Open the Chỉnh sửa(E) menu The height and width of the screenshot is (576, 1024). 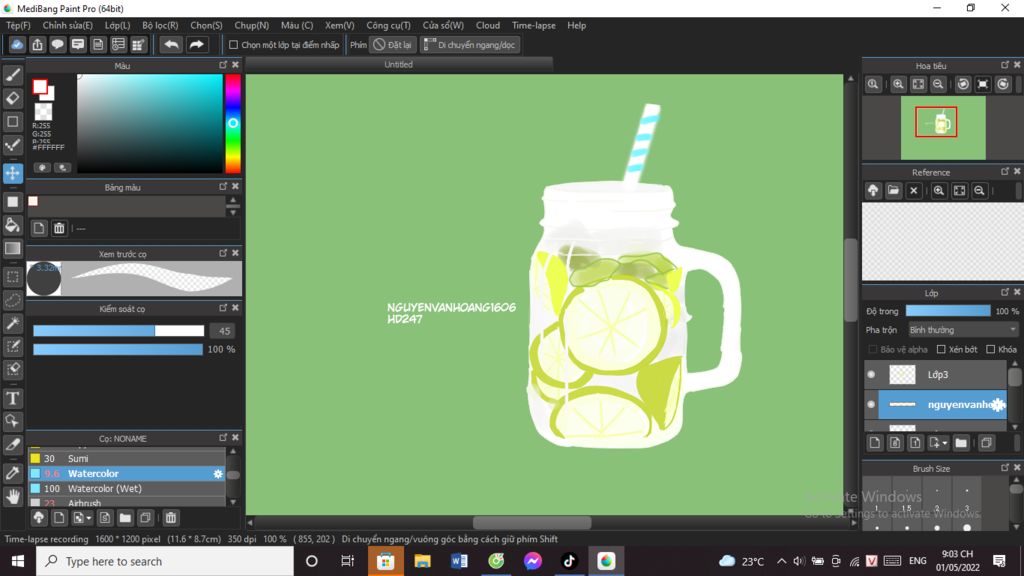(x=68, y=25)
